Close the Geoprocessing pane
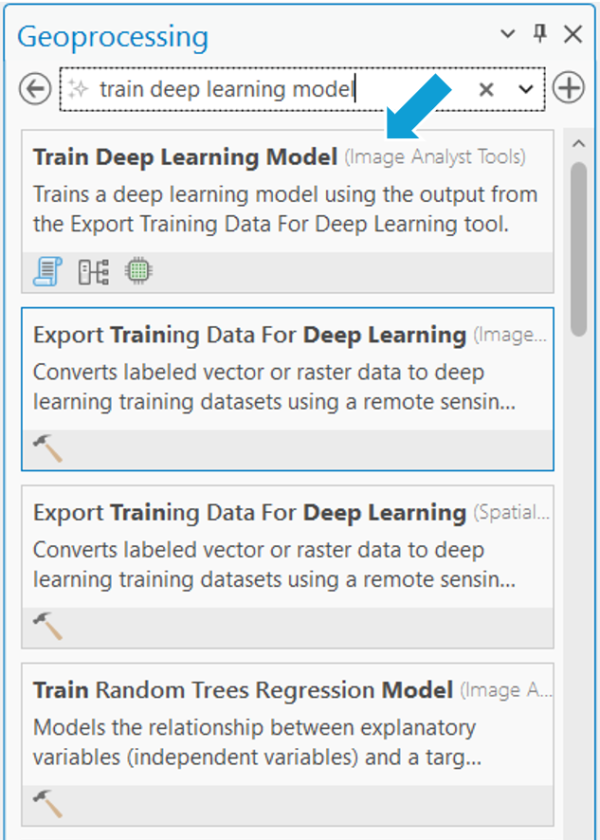 click(572, 35)
